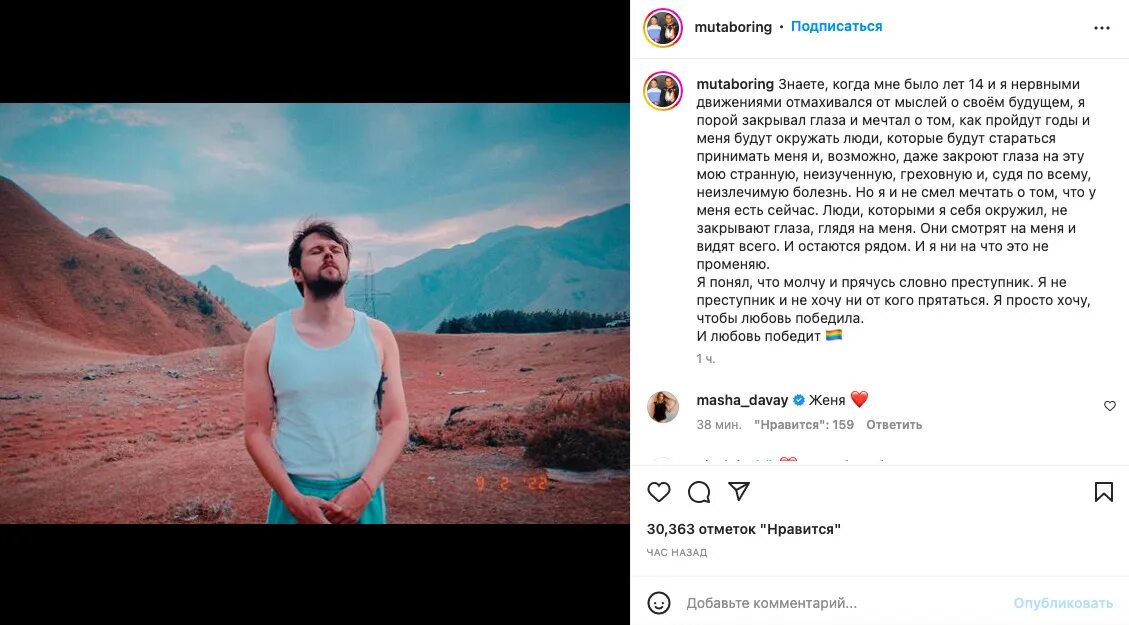Follow the account via Подписаться
The image size is (1129, 625).
click(x=836, y=27)
